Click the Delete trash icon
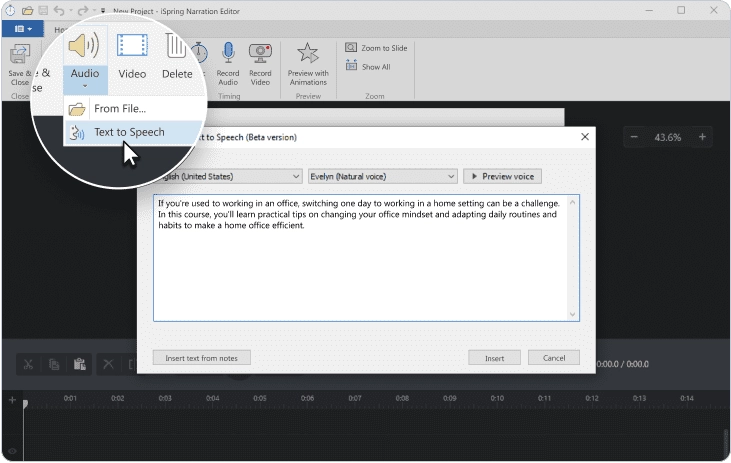This screenshot has width=731, height=463. (x=177, y=48)
